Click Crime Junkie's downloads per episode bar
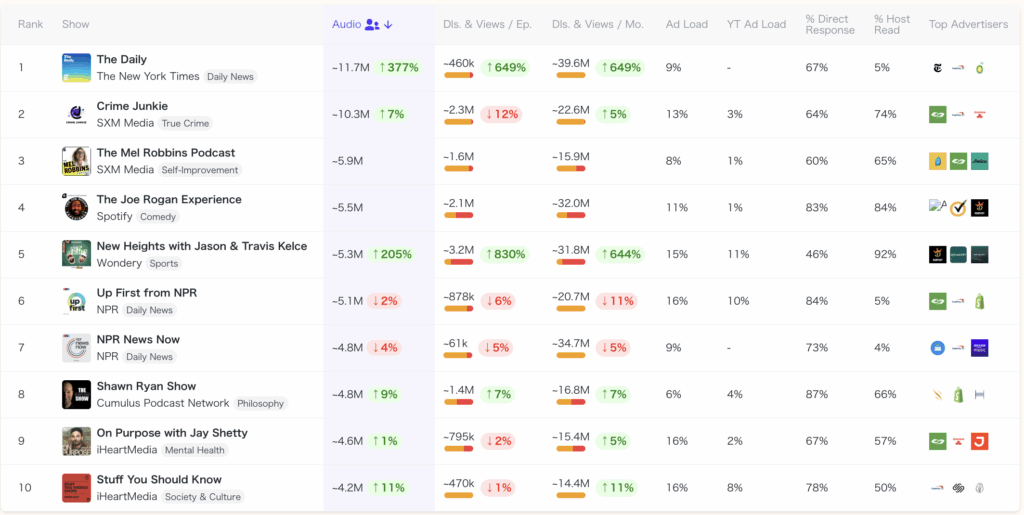The height and width of the screenshot is (515, 1024). pyautogui.click(x=458, y=122)
